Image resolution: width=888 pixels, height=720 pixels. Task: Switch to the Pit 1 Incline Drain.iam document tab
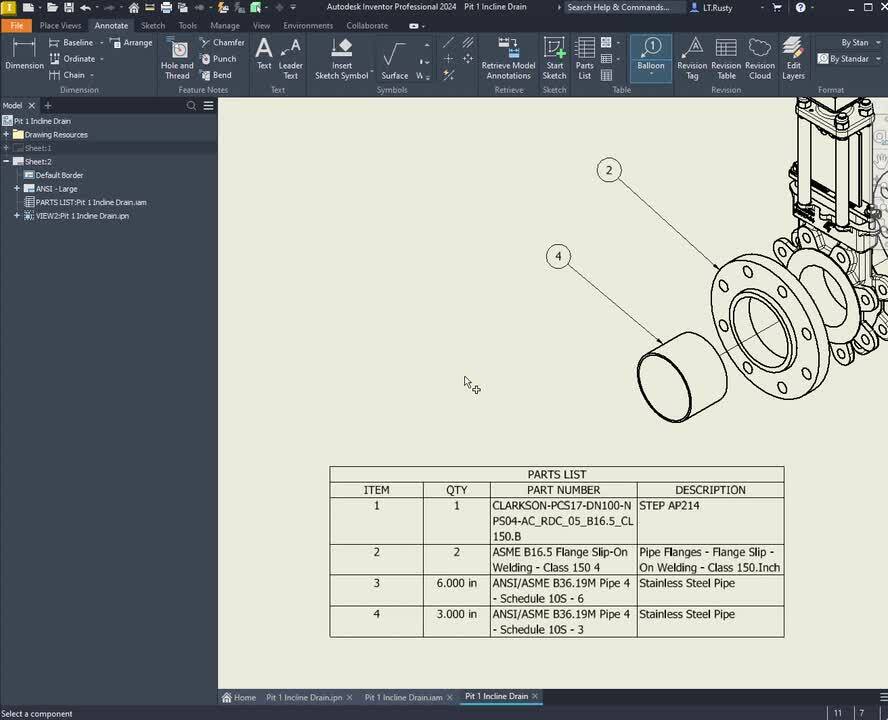point(403,697)
